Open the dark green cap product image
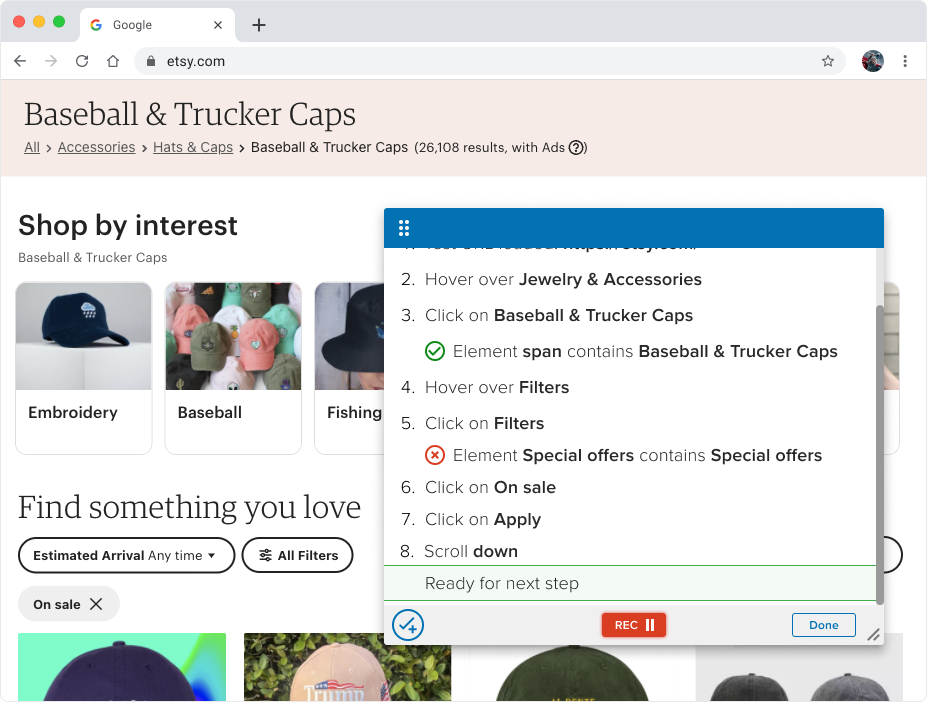 [572, 673]
